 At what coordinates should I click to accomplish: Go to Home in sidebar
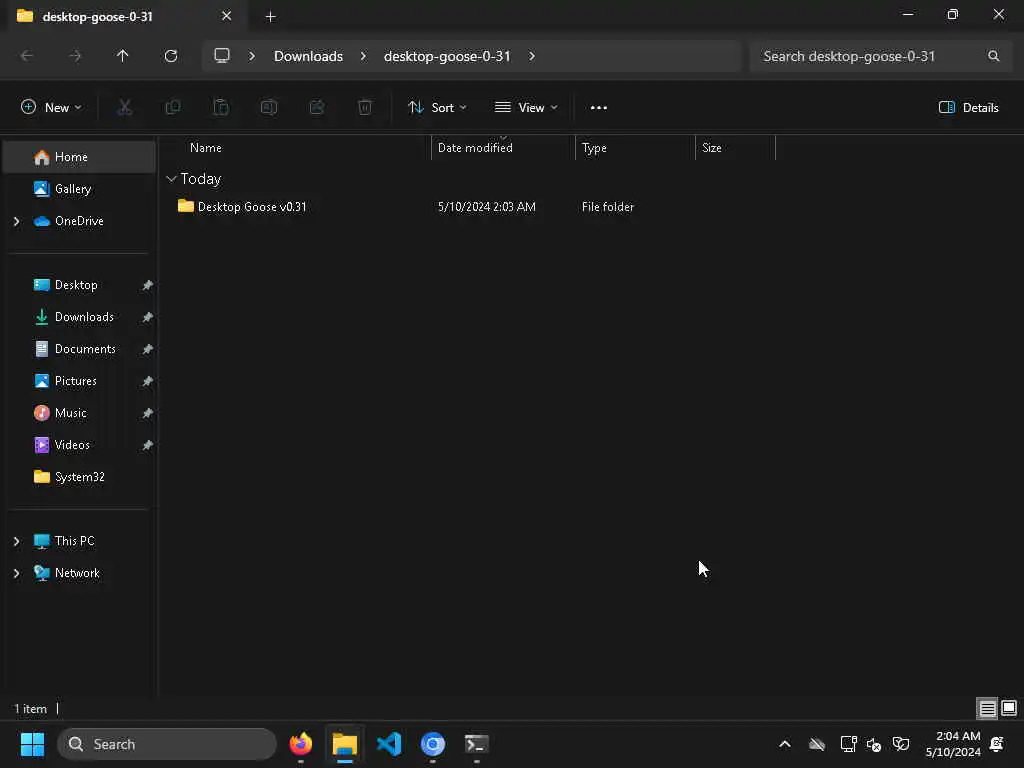(x=80, y=157)
